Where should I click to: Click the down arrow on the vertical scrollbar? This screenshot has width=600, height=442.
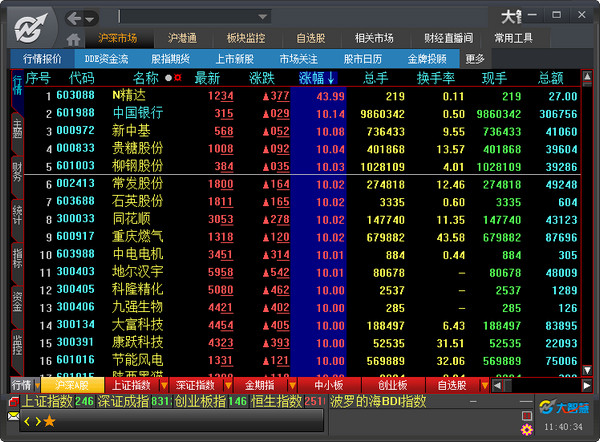(x=587, y=370)
